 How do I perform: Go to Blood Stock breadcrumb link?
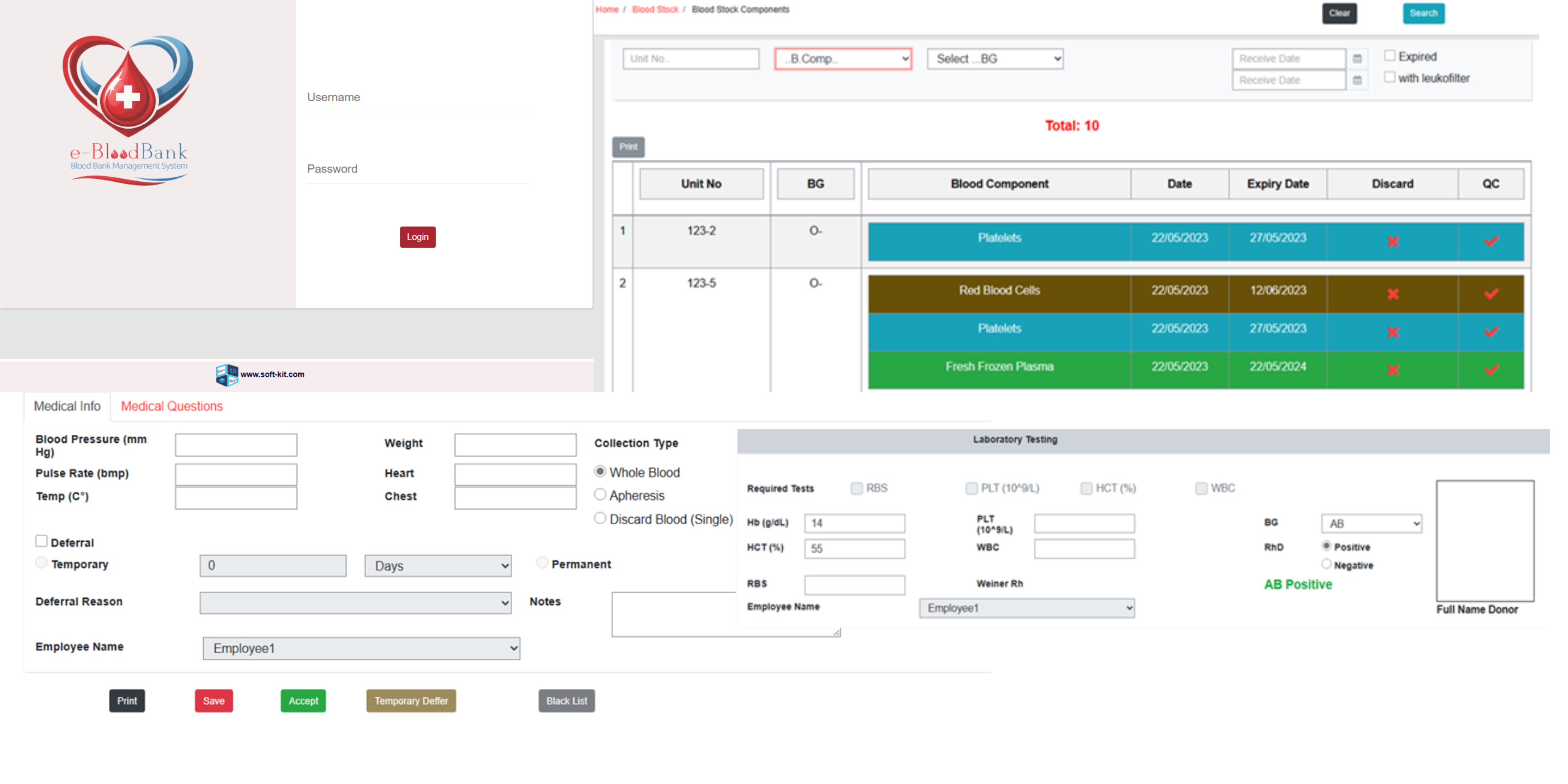[x=655, y=10]
